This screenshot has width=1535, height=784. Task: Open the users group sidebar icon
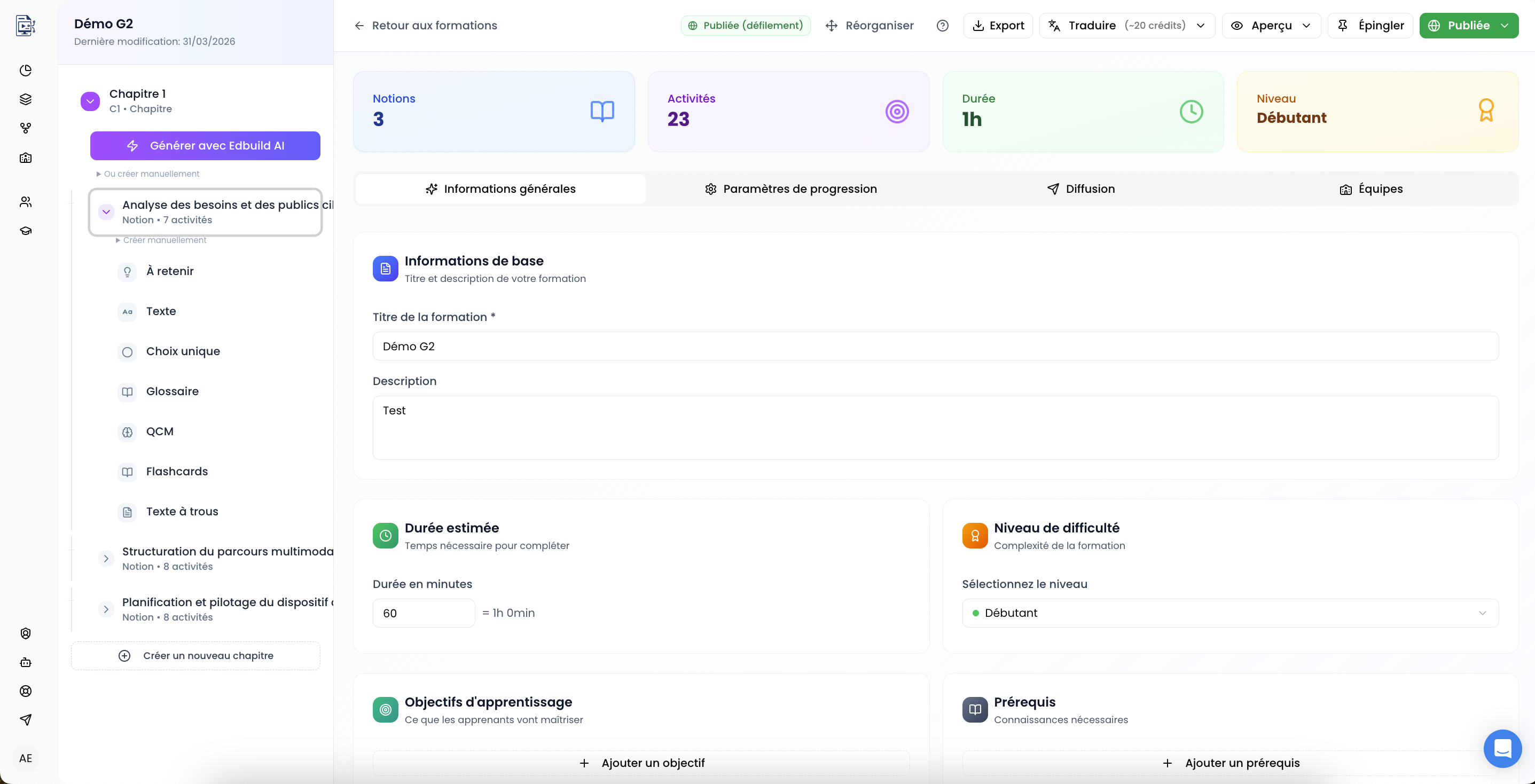pos(26,202)
